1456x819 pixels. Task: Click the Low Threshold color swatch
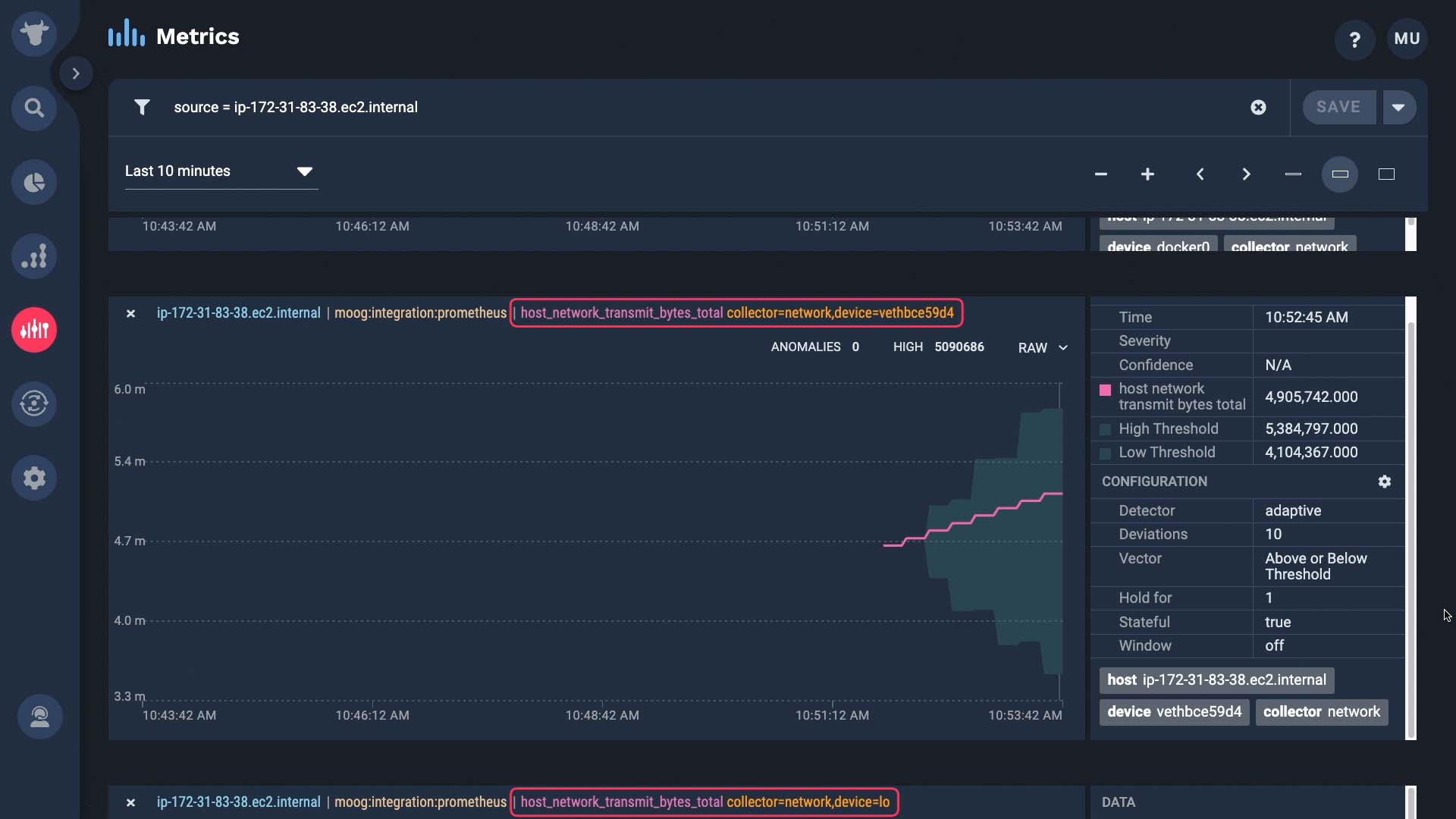[1105, 453]
